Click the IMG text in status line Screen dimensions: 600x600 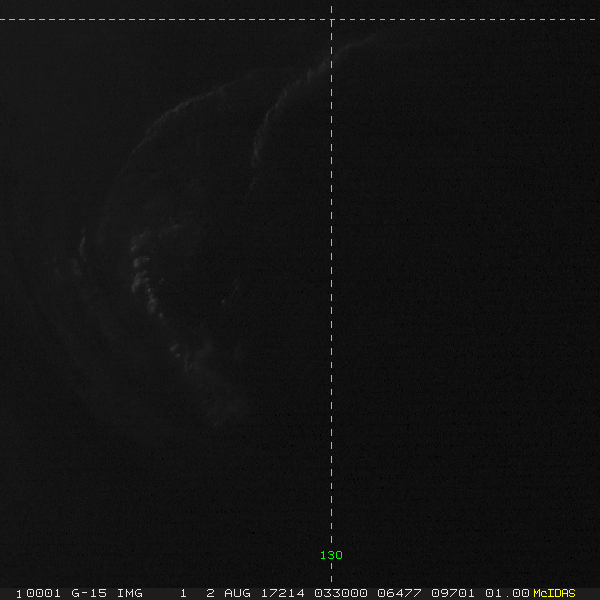coord(129,593)
